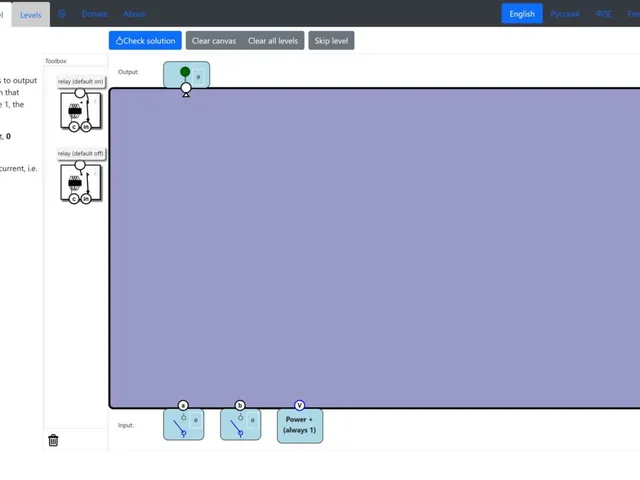Clear the canvas
The height and width of the screenshot is (480, 640).
[214, 40]
